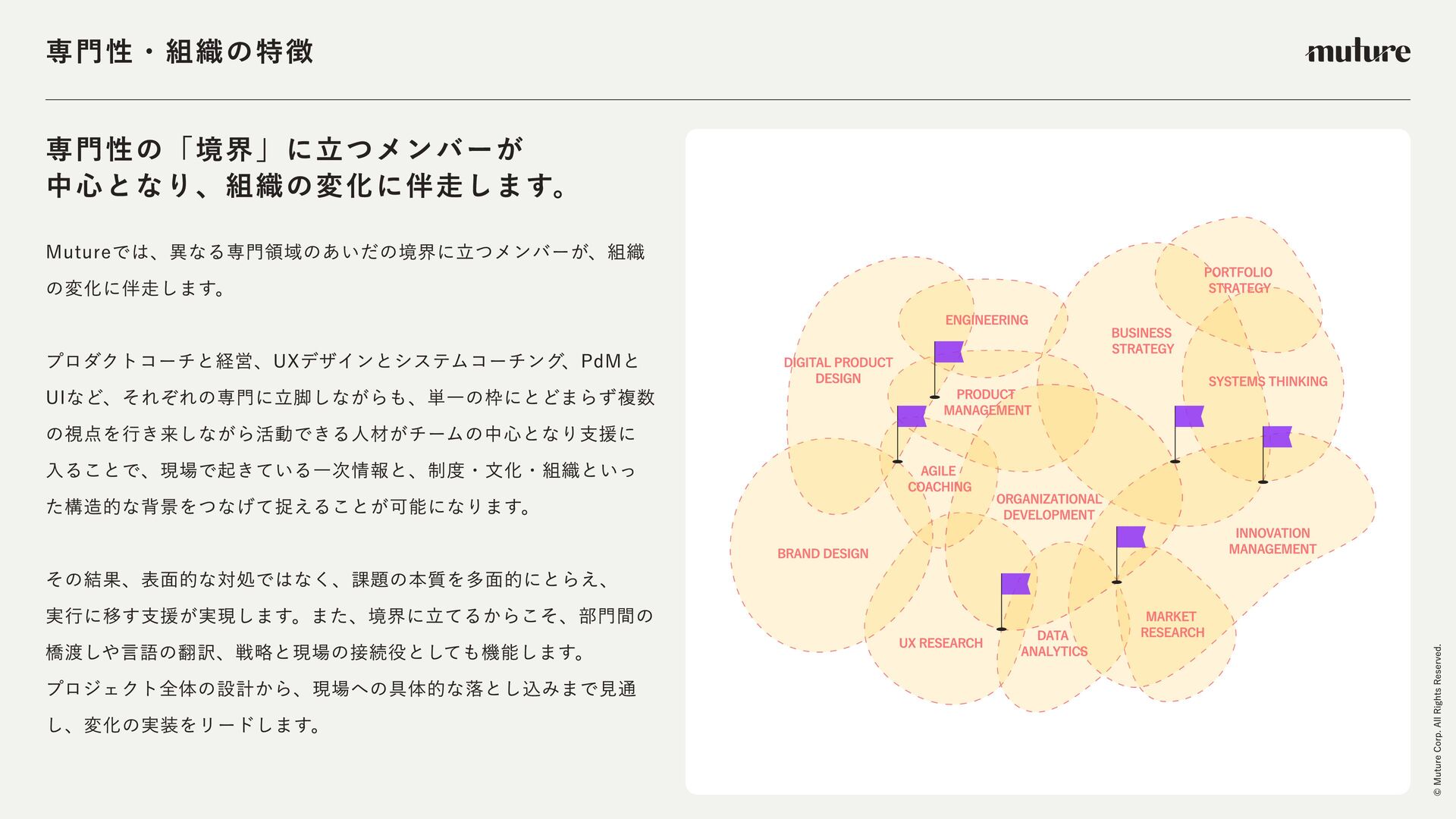Select the PORTFOLIO STRATEGY label
1456x819 pixels.
tap(1238, 280)
